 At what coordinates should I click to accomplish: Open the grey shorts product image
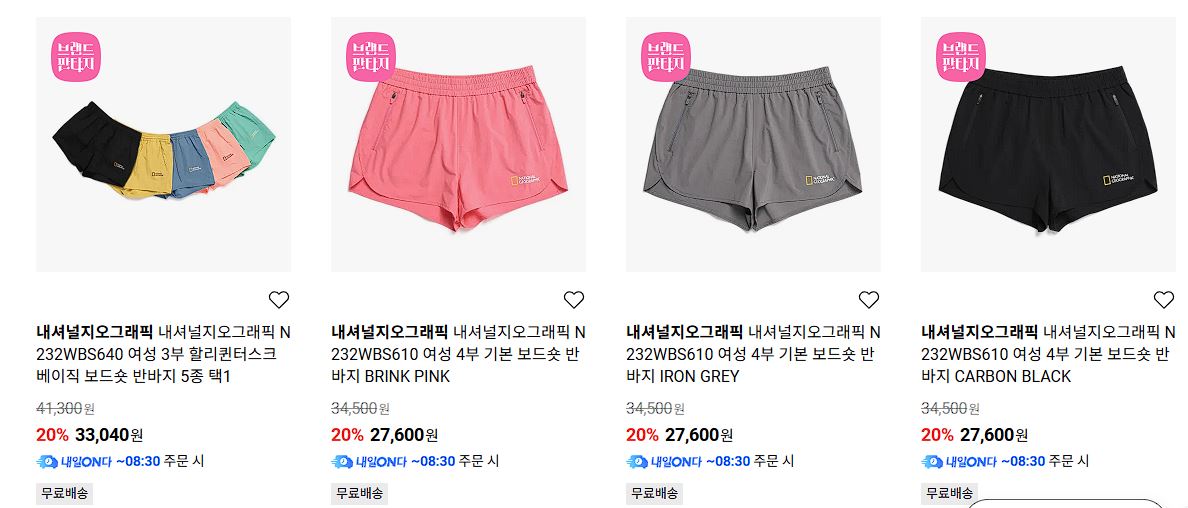pos(753,144)
